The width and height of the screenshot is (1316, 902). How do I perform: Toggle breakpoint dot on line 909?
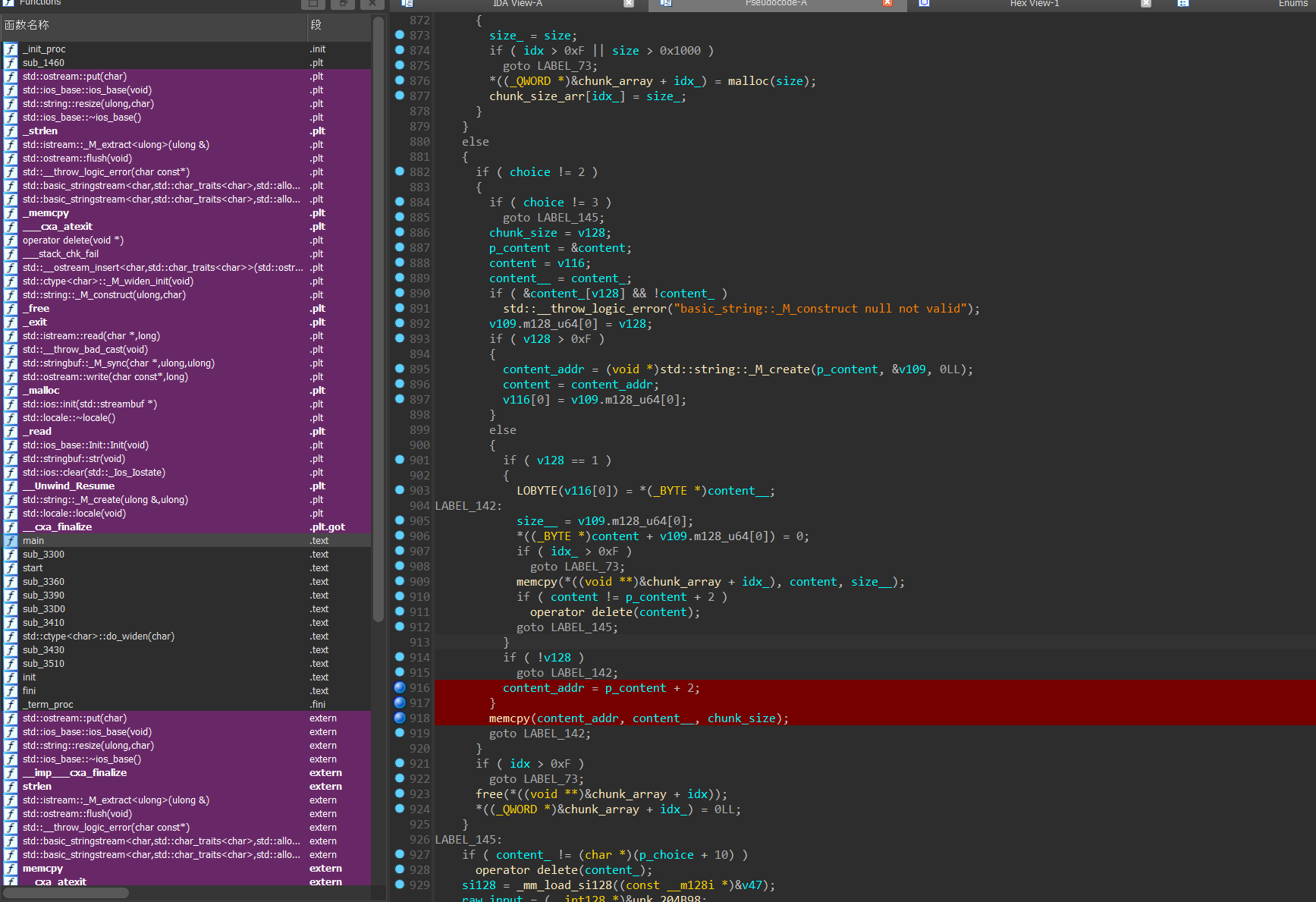pyautogui.click(x=400, y=581)
